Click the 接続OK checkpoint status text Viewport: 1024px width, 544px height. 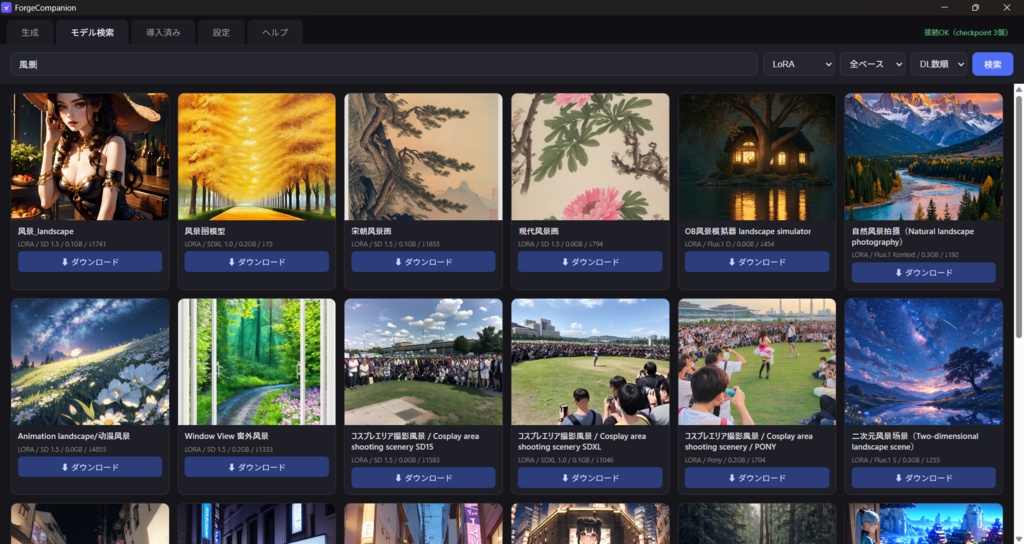966,33
